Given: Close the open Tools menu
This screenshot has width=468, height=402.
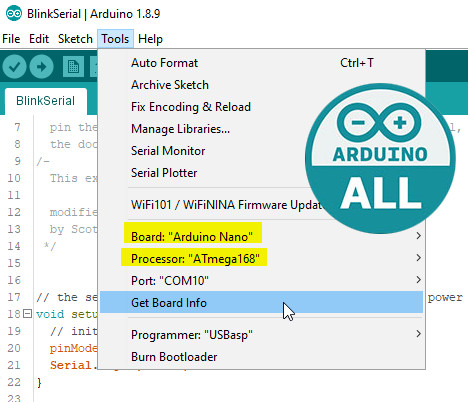Looking at the screenshot, I should (115, 39).
